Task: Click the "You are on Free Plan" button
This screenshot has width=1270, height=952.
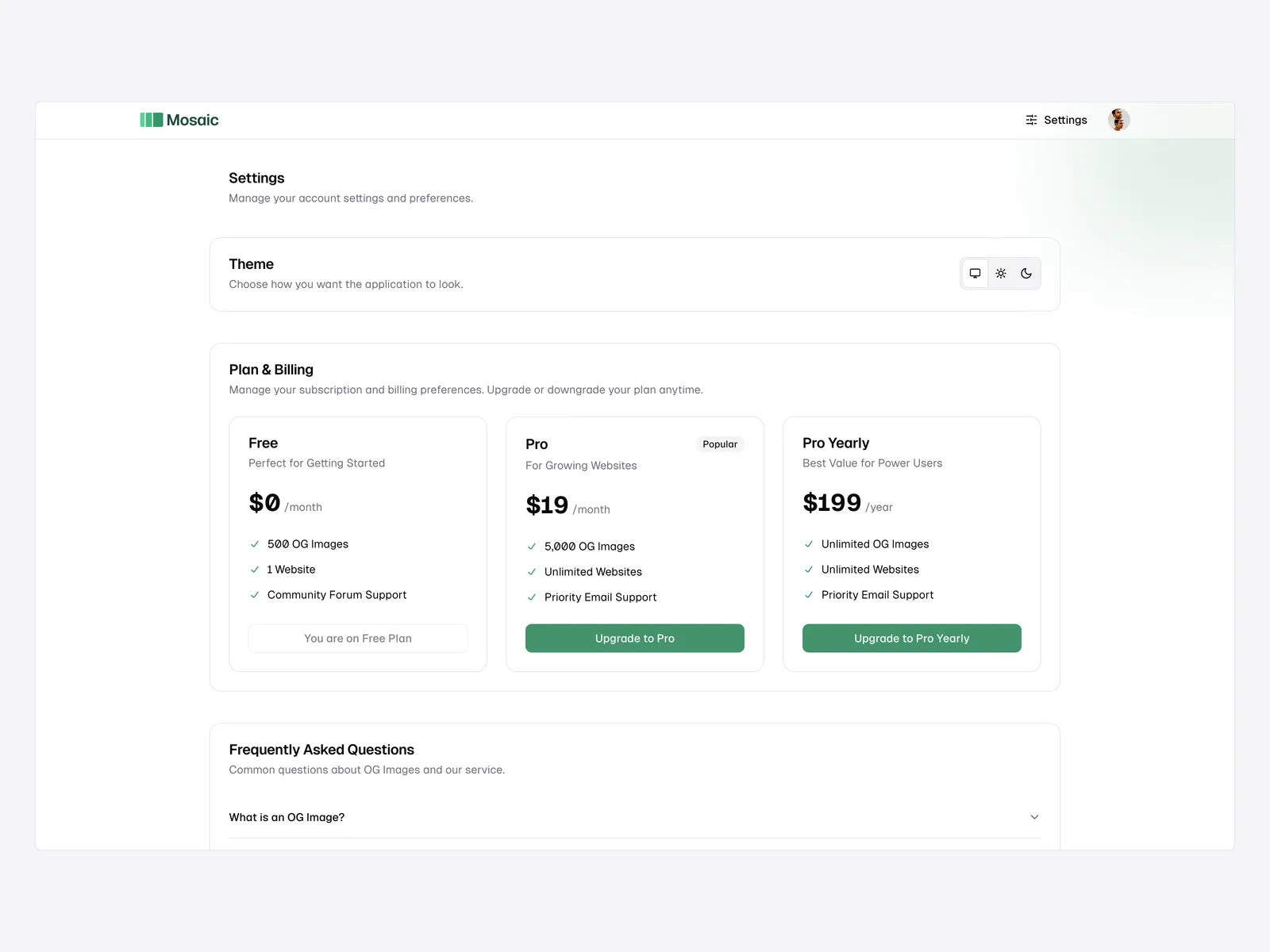Action: tap(358, 639)
